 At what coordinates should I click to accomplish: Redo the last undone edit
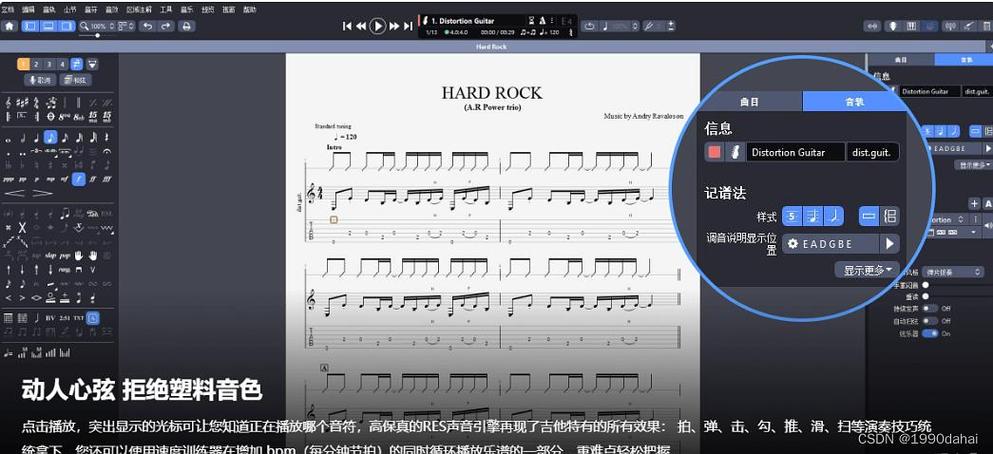click(x=166, y=26)
